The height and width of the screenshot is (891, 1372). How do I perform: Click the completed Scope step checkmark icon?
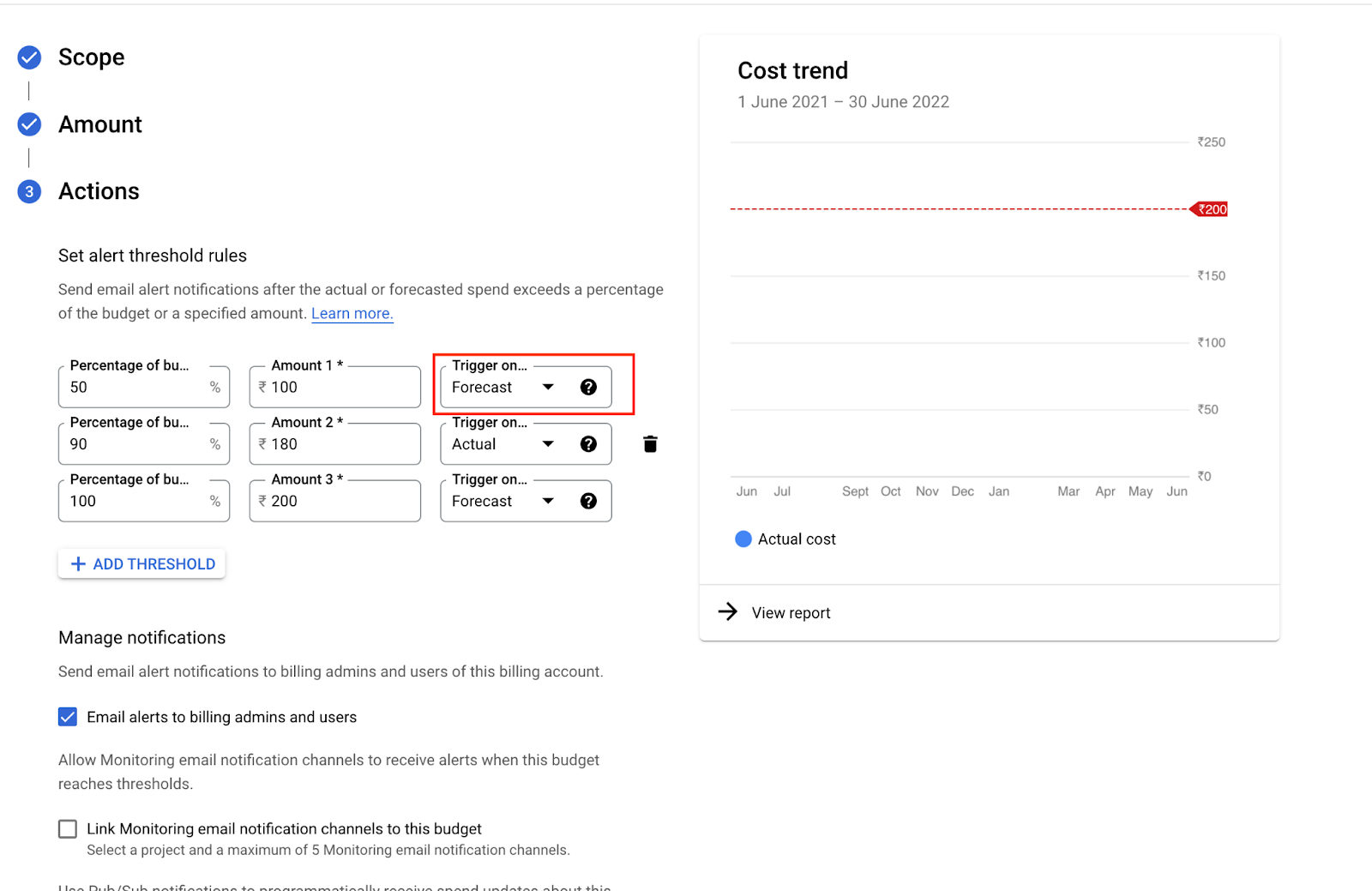(x=28, y=57)
